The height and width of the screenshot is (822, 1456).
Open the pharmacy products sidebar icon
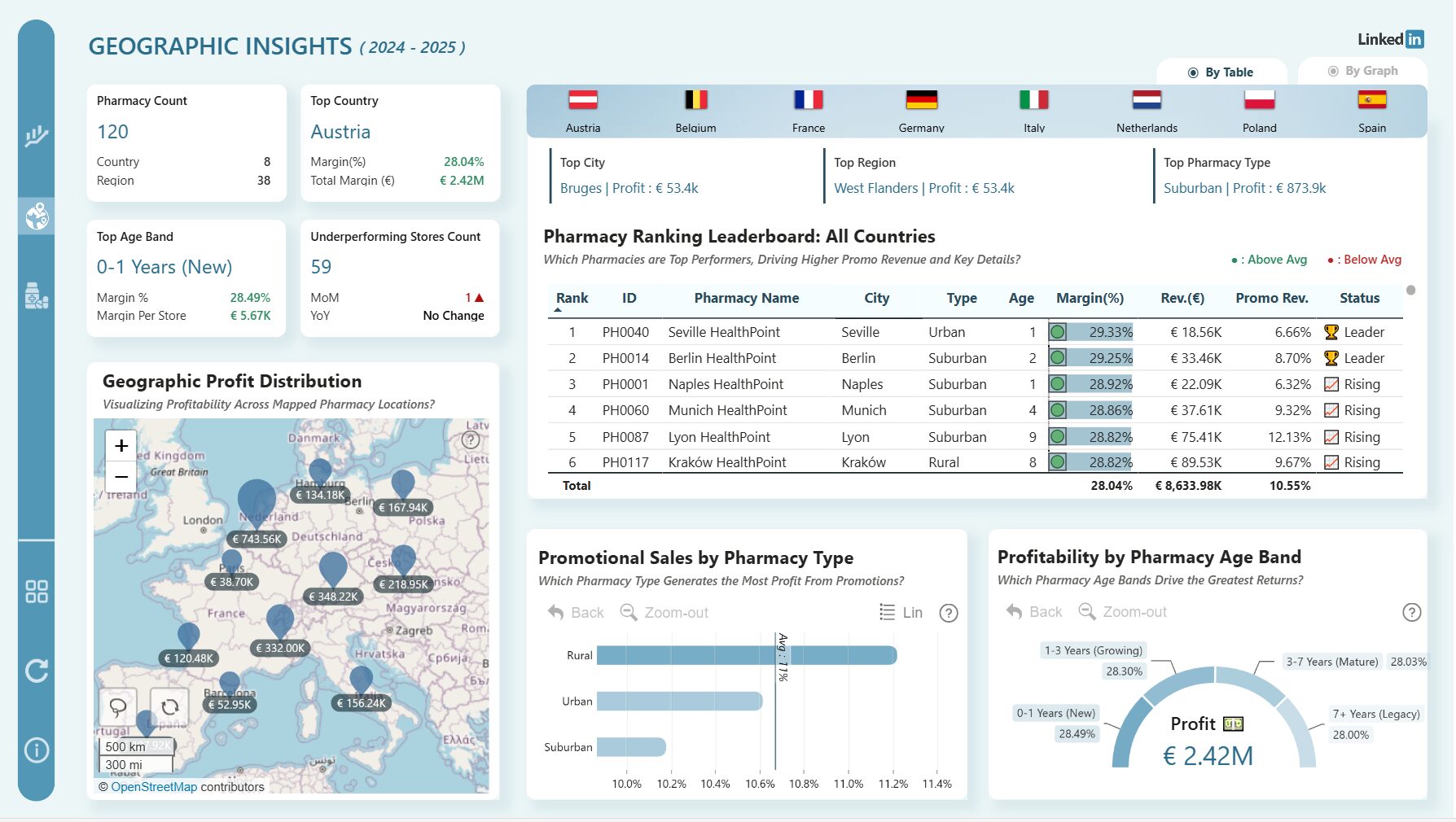(x=36, y=295)
